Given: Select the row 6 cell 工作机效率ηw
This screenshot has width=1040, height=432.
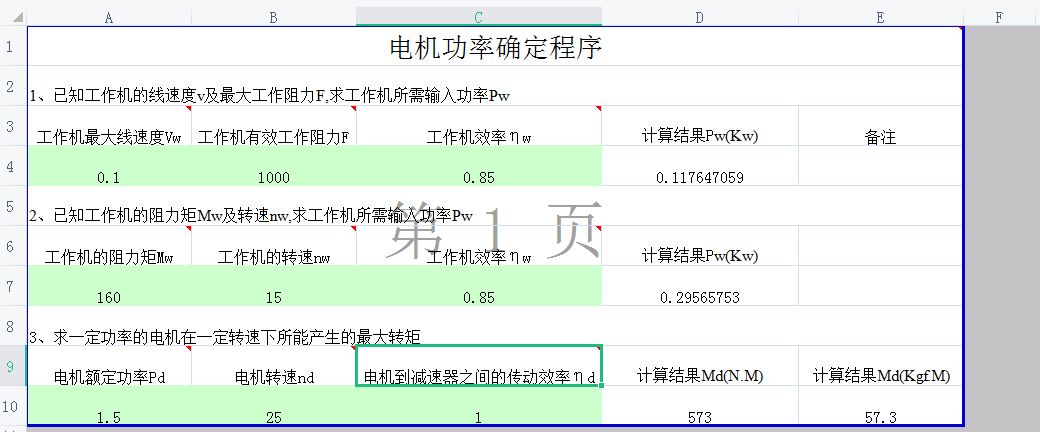Looking at the screenshot, I should pyautogui.click(x=479, y=246).
